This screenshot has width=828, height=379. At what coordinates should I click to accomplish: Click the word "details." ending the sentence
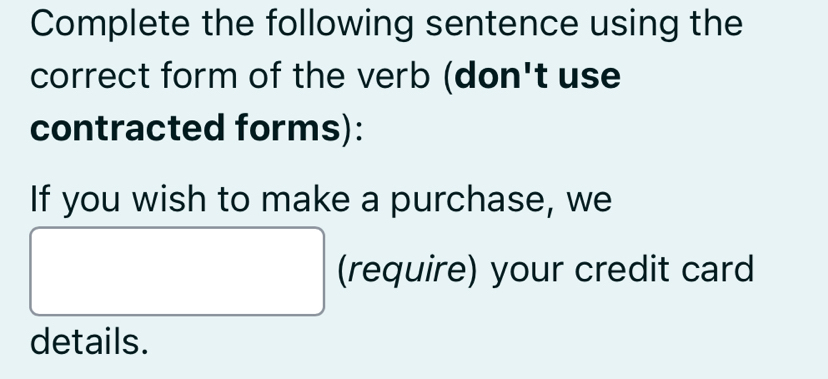coord(89,341)
